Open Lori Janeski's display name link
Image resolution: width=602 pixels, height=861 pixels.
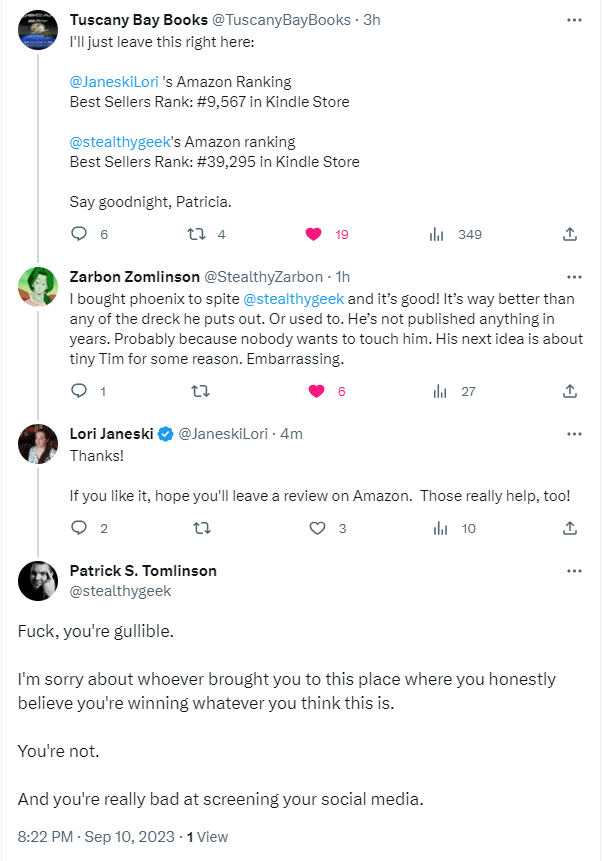click(112, 433)
